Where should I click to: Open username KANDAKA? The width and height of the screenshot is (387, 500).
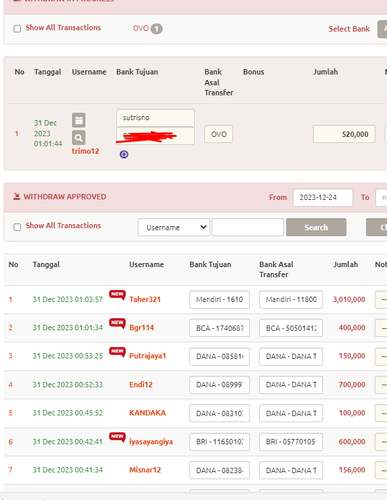tap(148, 413)
